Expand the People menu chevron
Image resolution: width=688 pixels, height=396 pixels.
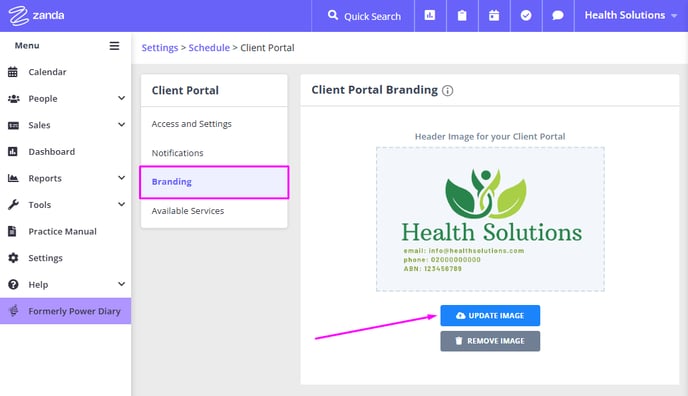pyautogui.click(x=122, y=98)
